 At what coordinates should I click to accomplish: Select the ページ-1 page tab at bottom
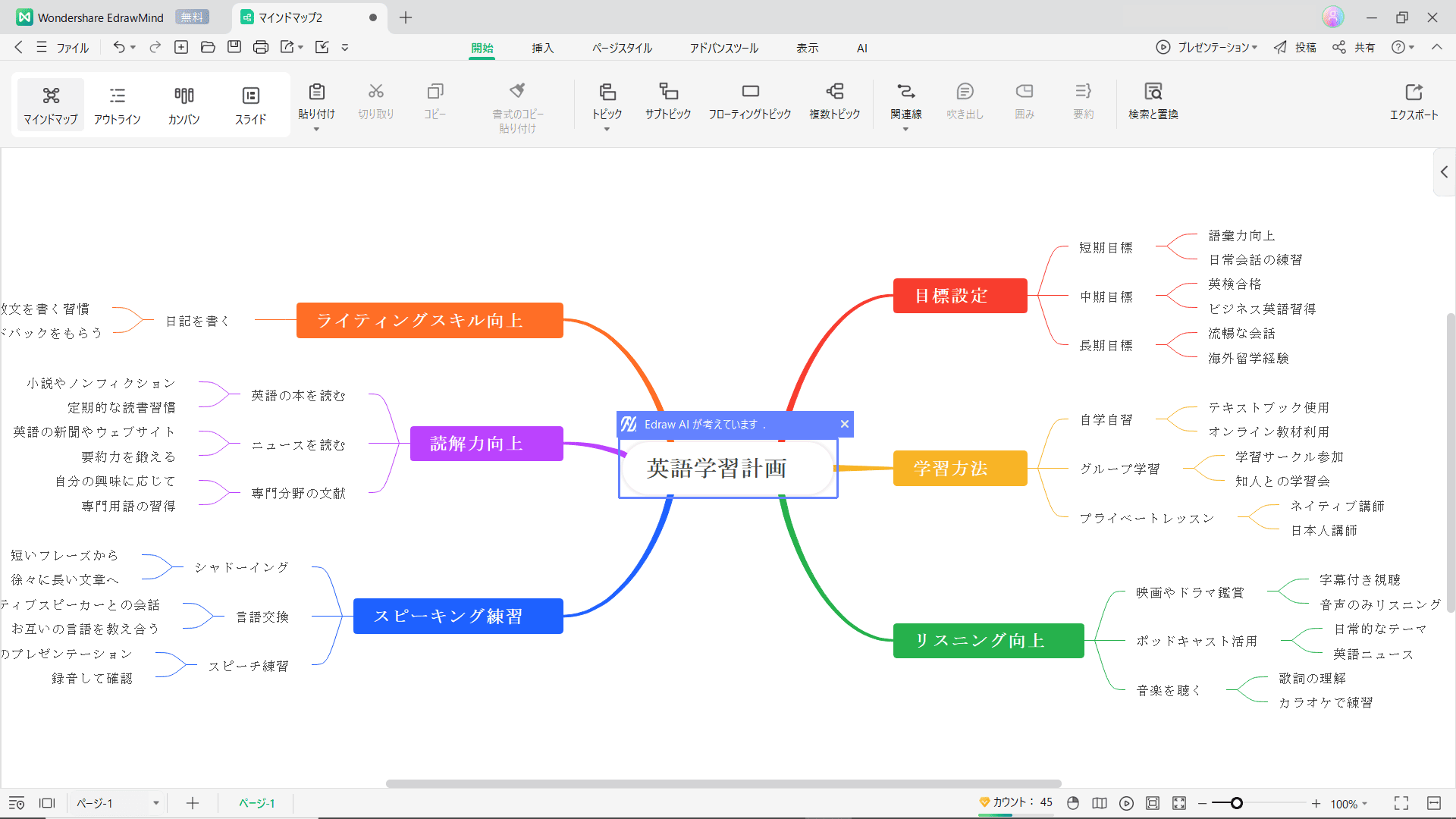pos(256,803)
